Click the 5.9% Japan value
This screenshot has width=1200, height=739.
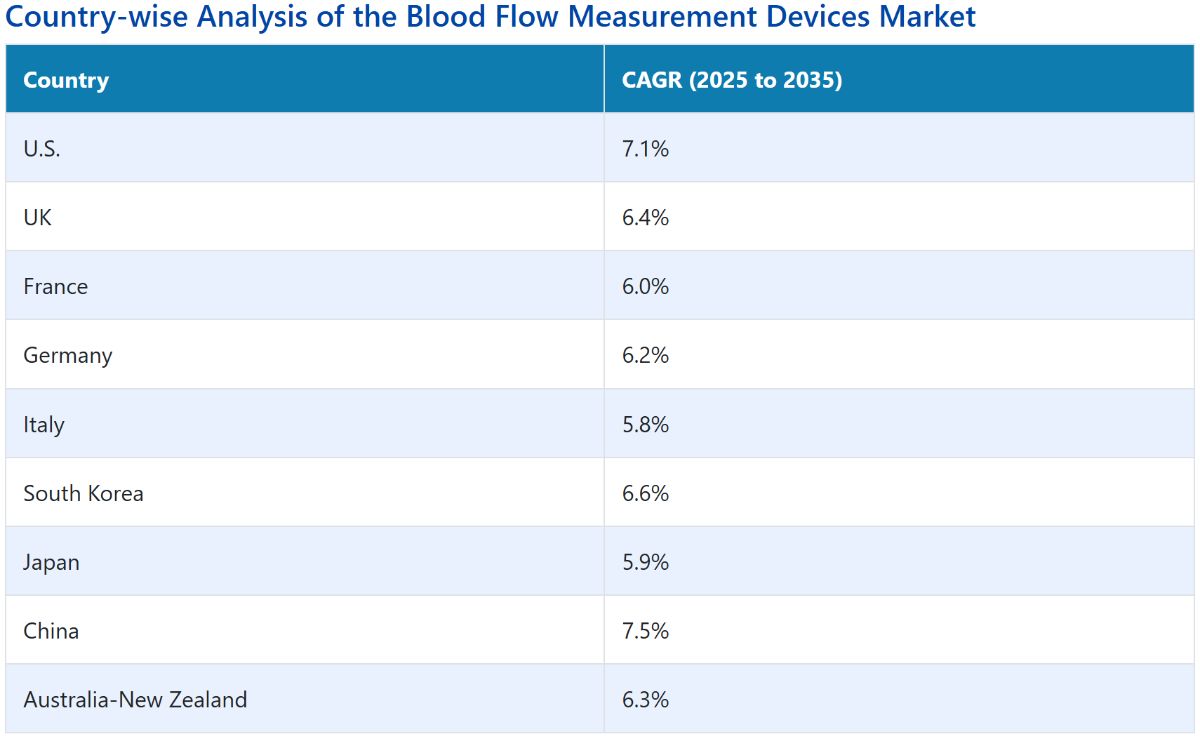645,562
